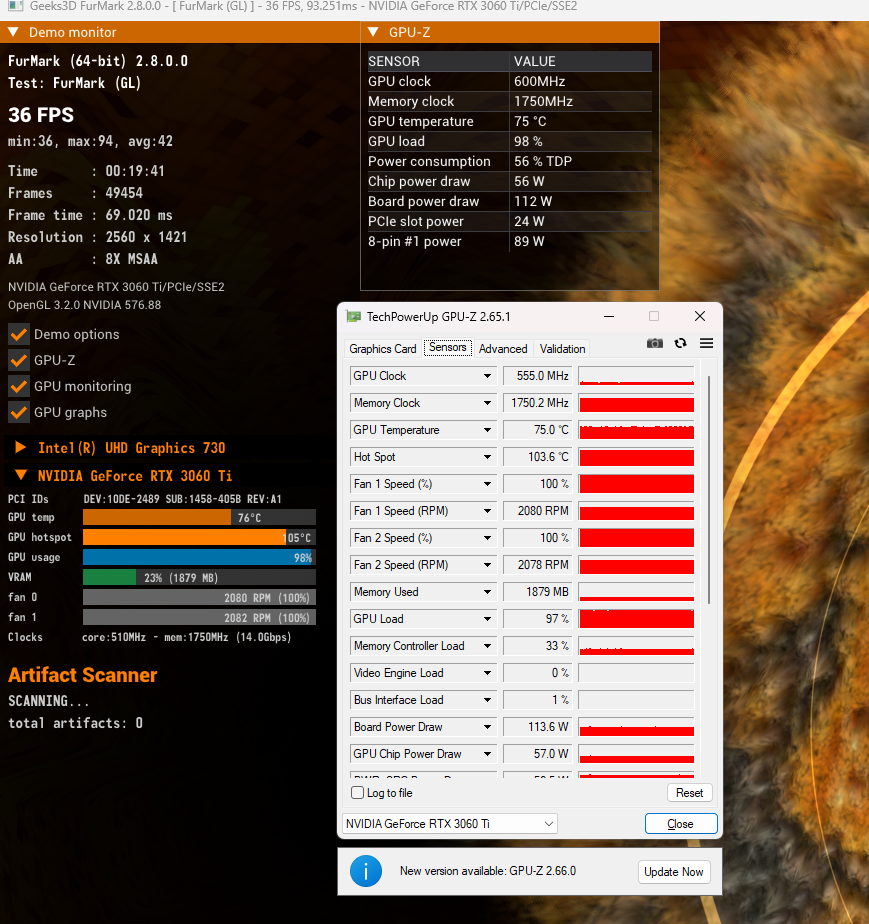Viewport: 869px width, 924px height.
Task: Collapse the NVIDIA GeForce RTX 3060 Ti section
Action: tap(21, 475)
